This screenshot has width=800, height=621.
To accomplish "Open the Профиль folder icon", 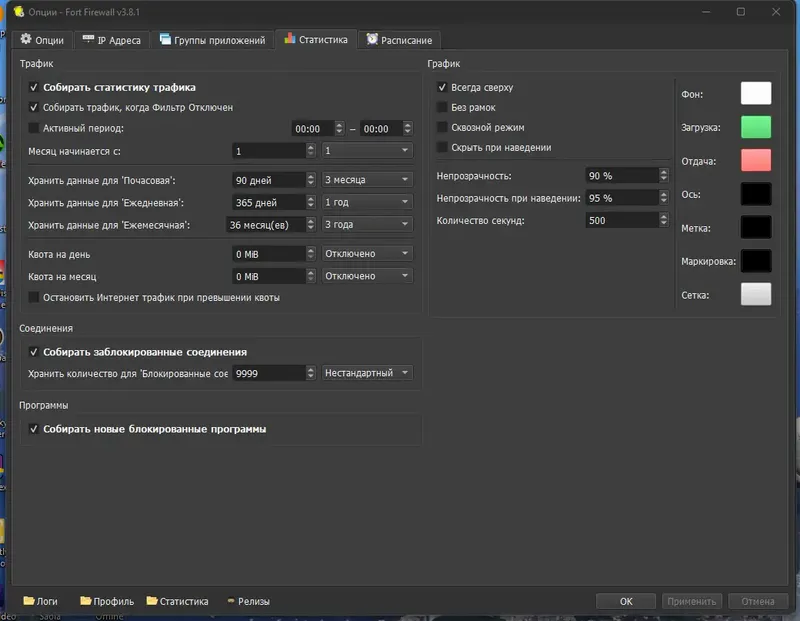I will tap(86, 601).
